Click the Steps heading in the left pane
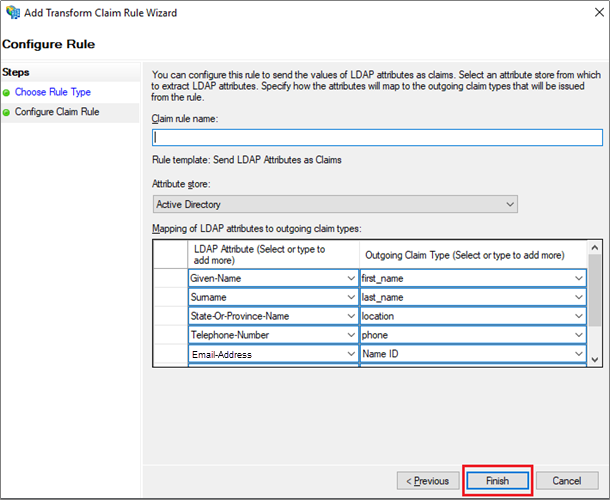 (16, 72)
